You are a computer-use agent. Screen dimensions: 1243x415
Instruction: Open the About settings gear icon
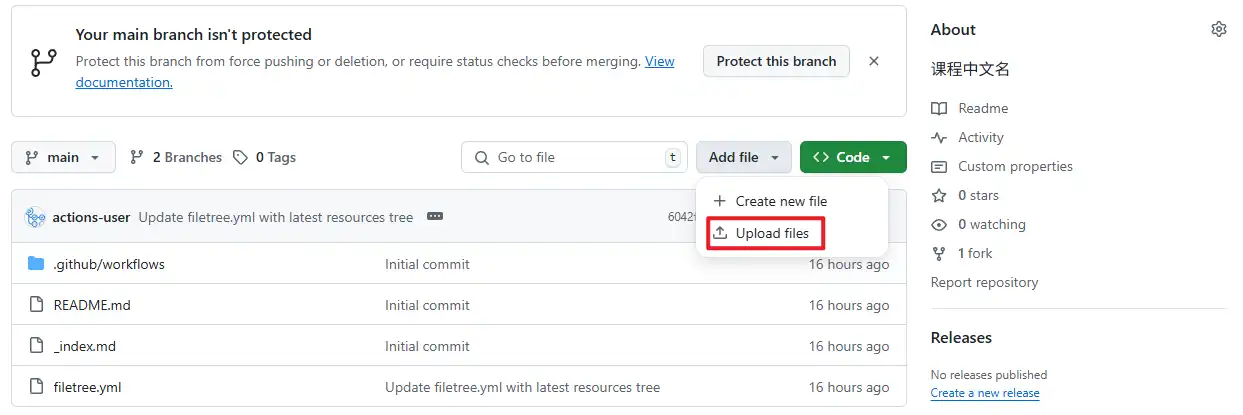(x=1218, y=29)
